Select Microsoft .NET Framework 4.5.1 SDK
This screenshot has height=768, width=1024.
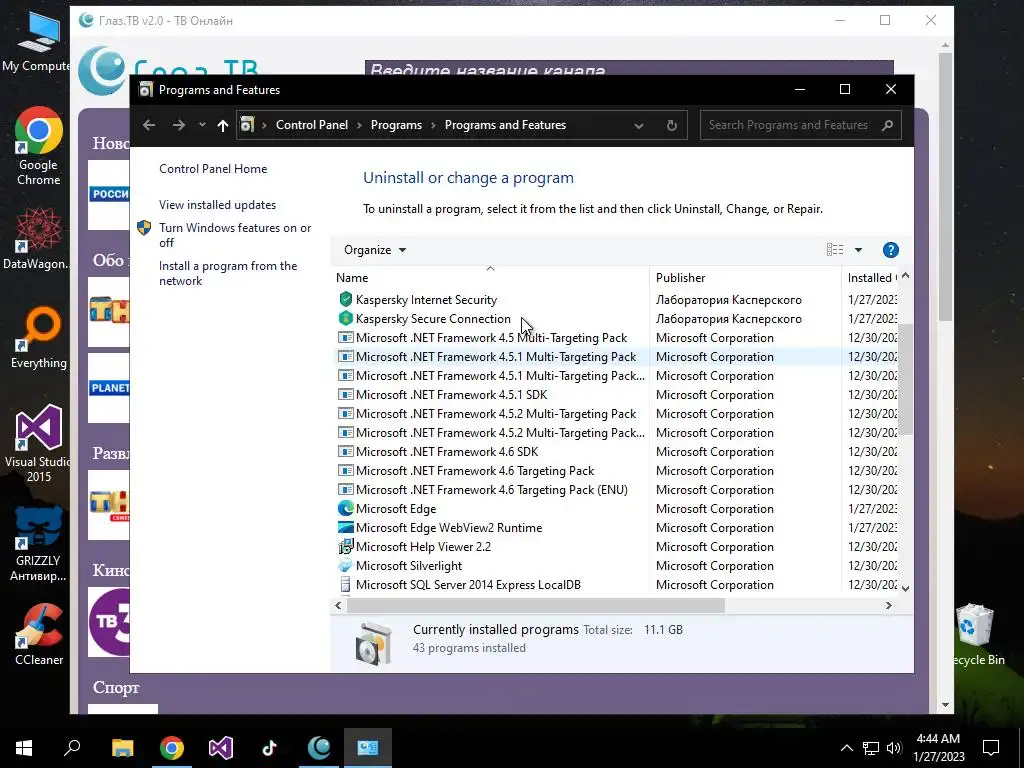tap(616, 394)
